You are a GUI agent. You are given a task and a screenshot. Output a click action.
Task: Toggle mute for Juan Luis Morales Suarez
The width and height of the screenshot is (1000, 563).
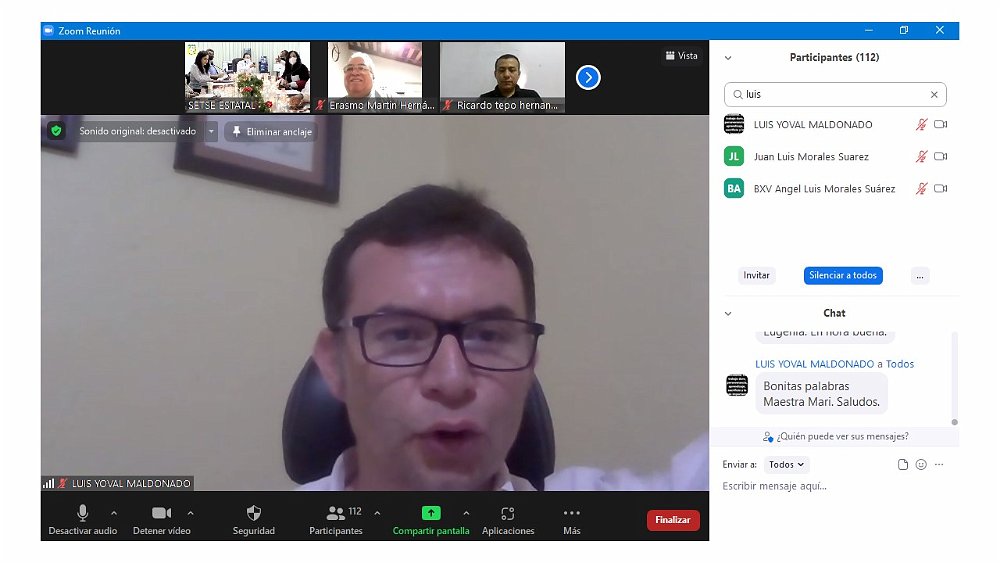921,157
